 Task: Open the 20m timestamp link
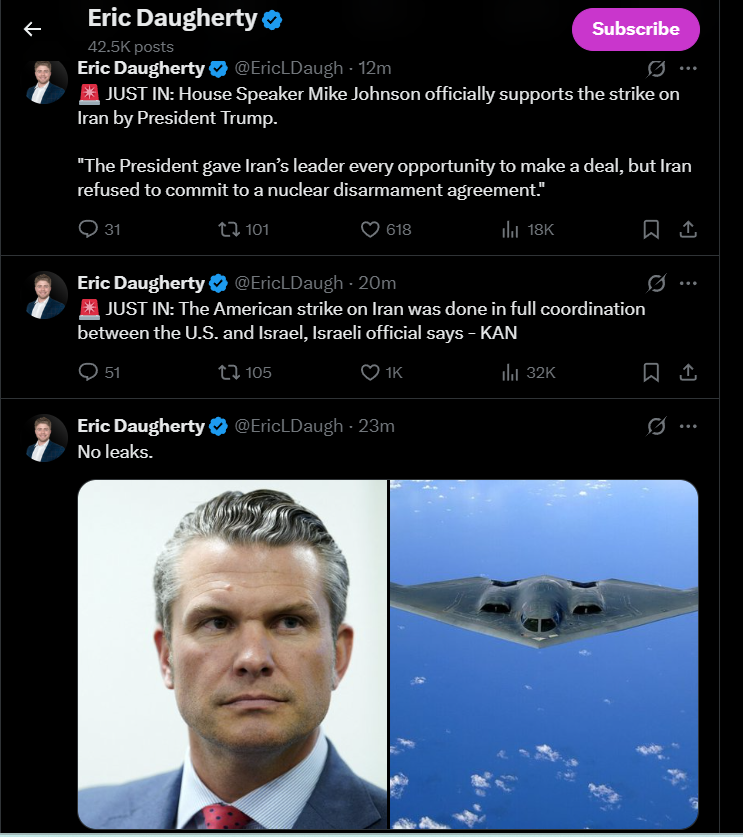click(377, 283)
